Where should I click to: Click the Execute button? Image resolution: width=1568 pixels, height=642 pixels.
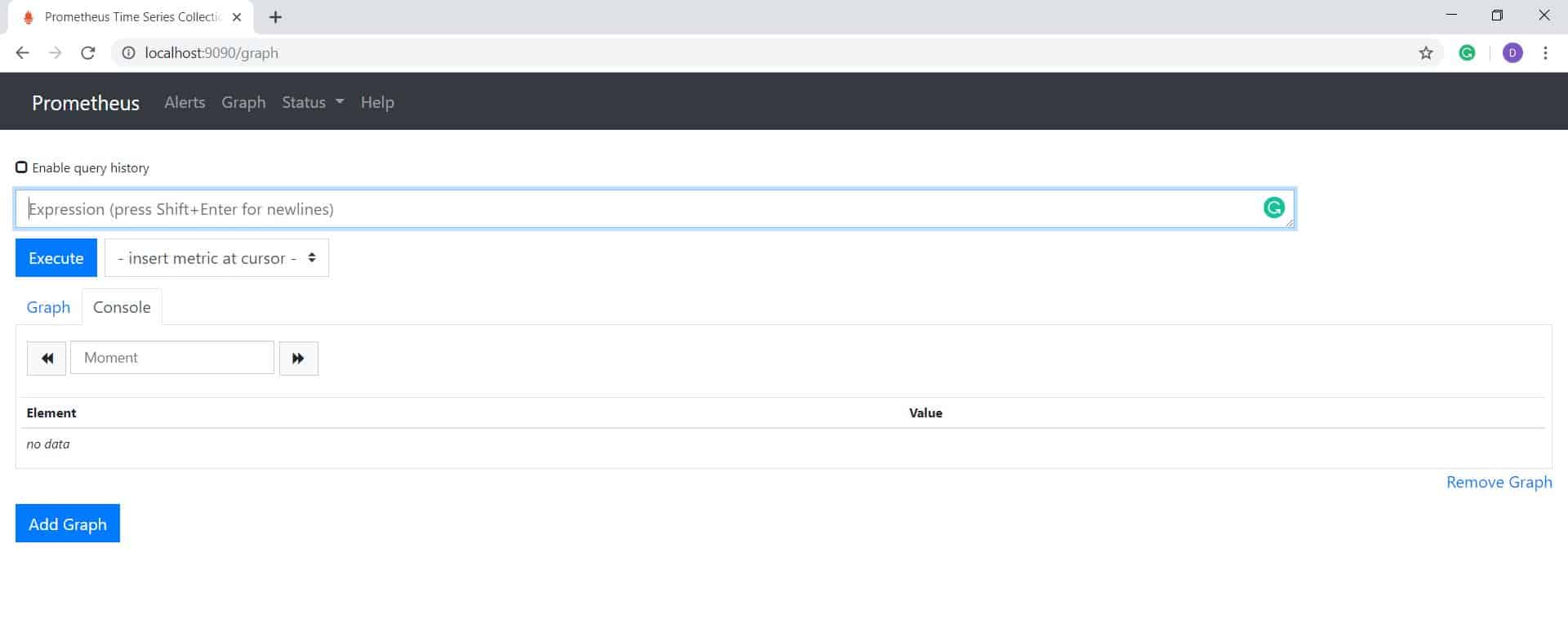point(56,258)
